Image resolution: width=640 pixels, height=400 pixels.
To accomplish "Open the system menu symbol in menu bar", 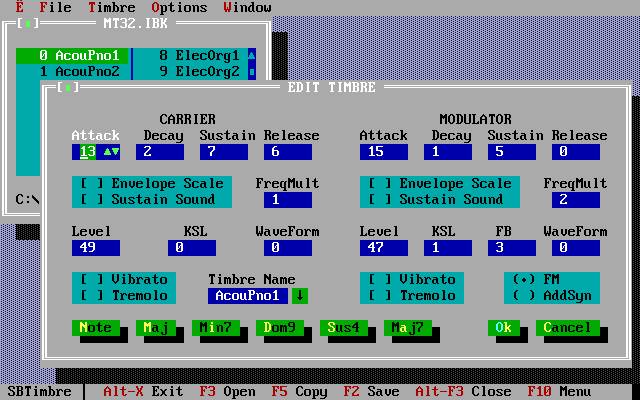I will click(x=19, y=7).
